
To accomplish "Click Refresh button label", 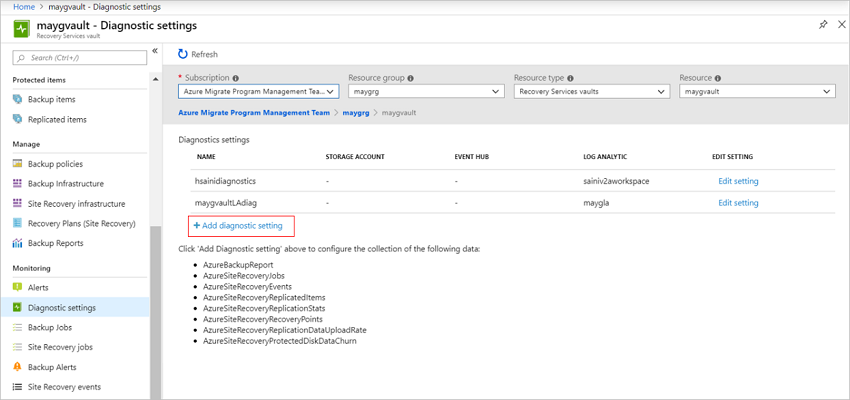I will (x=204, y=54).
